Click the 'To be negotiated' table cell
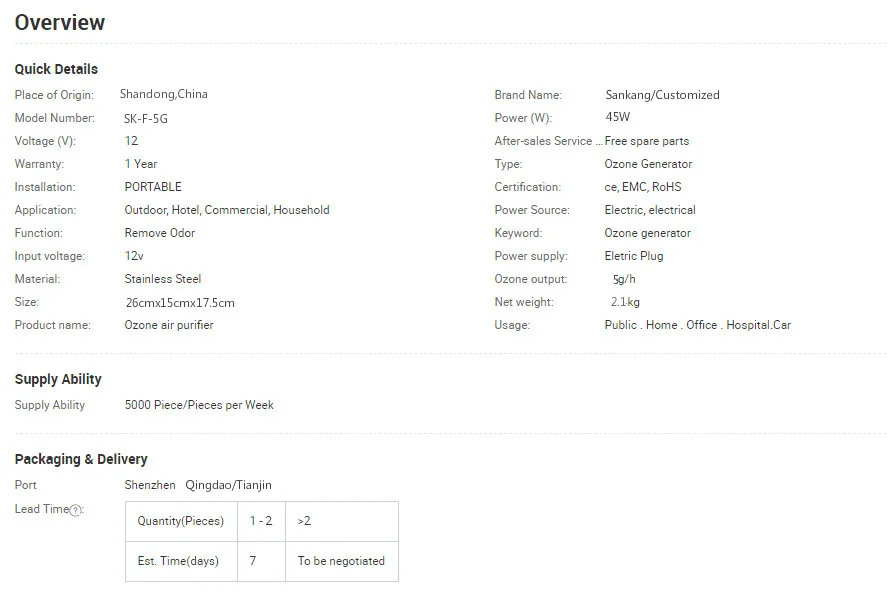Screen dimensions: 888x598 [x=341, y=561]
